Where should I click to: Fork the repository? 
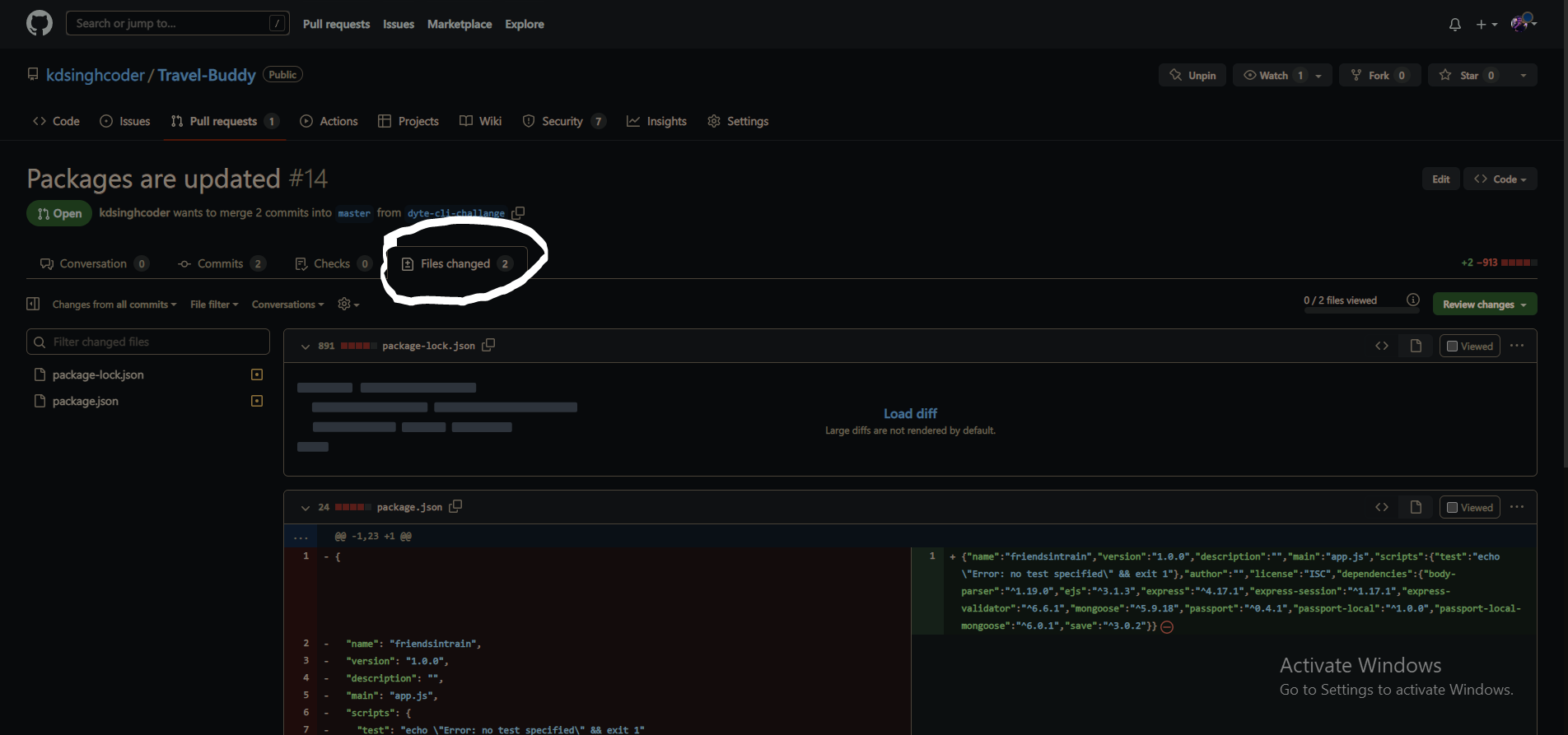coord(1379,75)
